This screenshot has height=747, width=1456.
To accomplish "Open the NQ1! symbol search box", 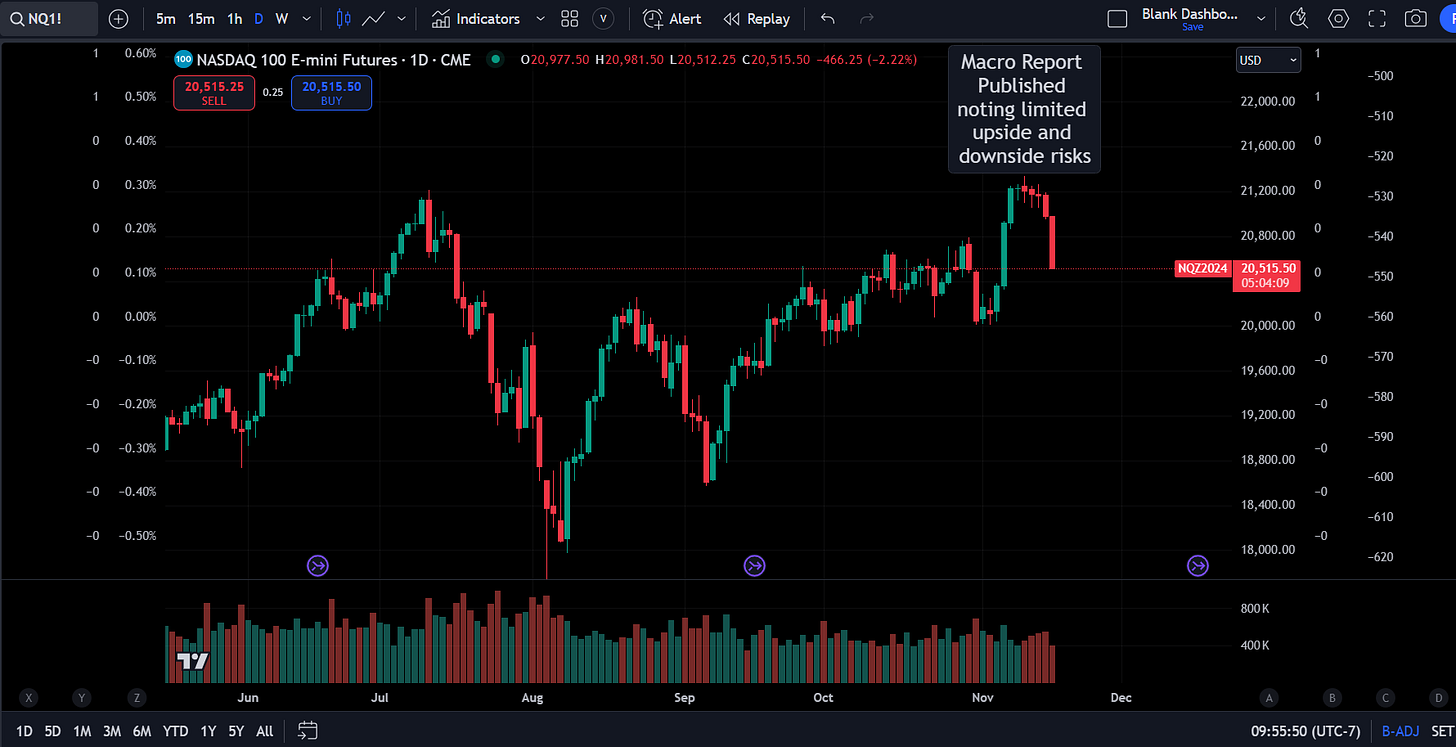I will tap(49, 19).
